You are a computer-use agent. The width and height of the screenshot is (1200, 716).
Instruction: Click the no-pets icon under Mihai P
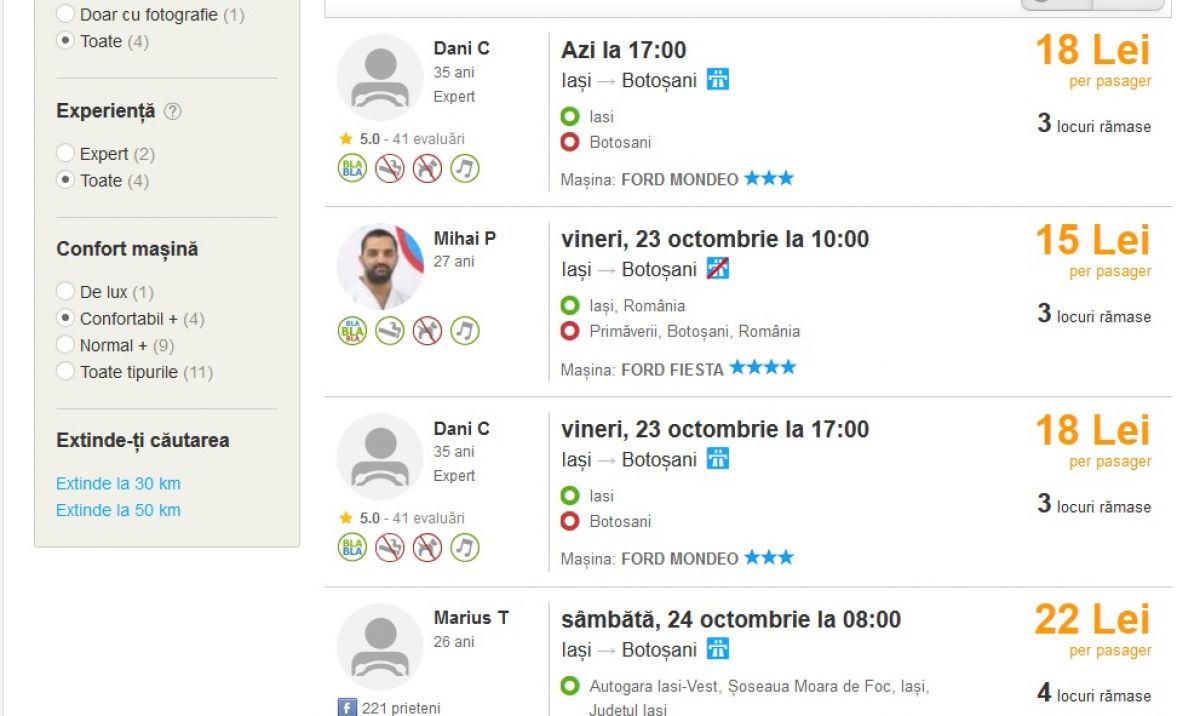tap(427, 330)
